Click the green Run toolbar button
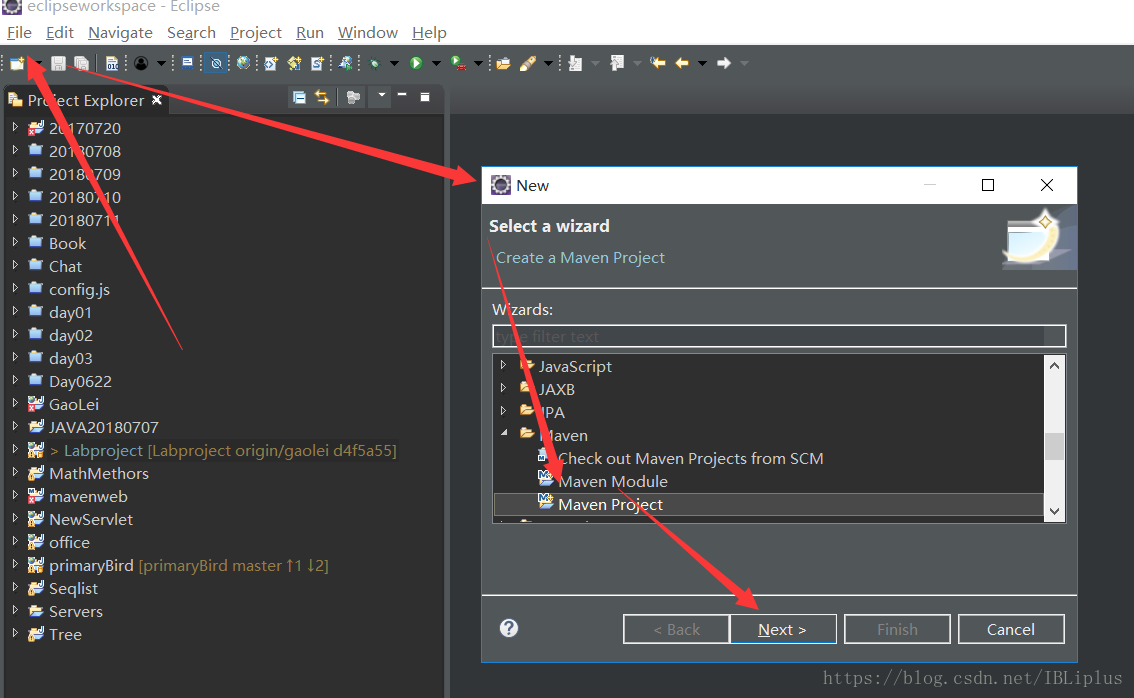Screen dimensions: 1134x698 (x=416, y=64)
